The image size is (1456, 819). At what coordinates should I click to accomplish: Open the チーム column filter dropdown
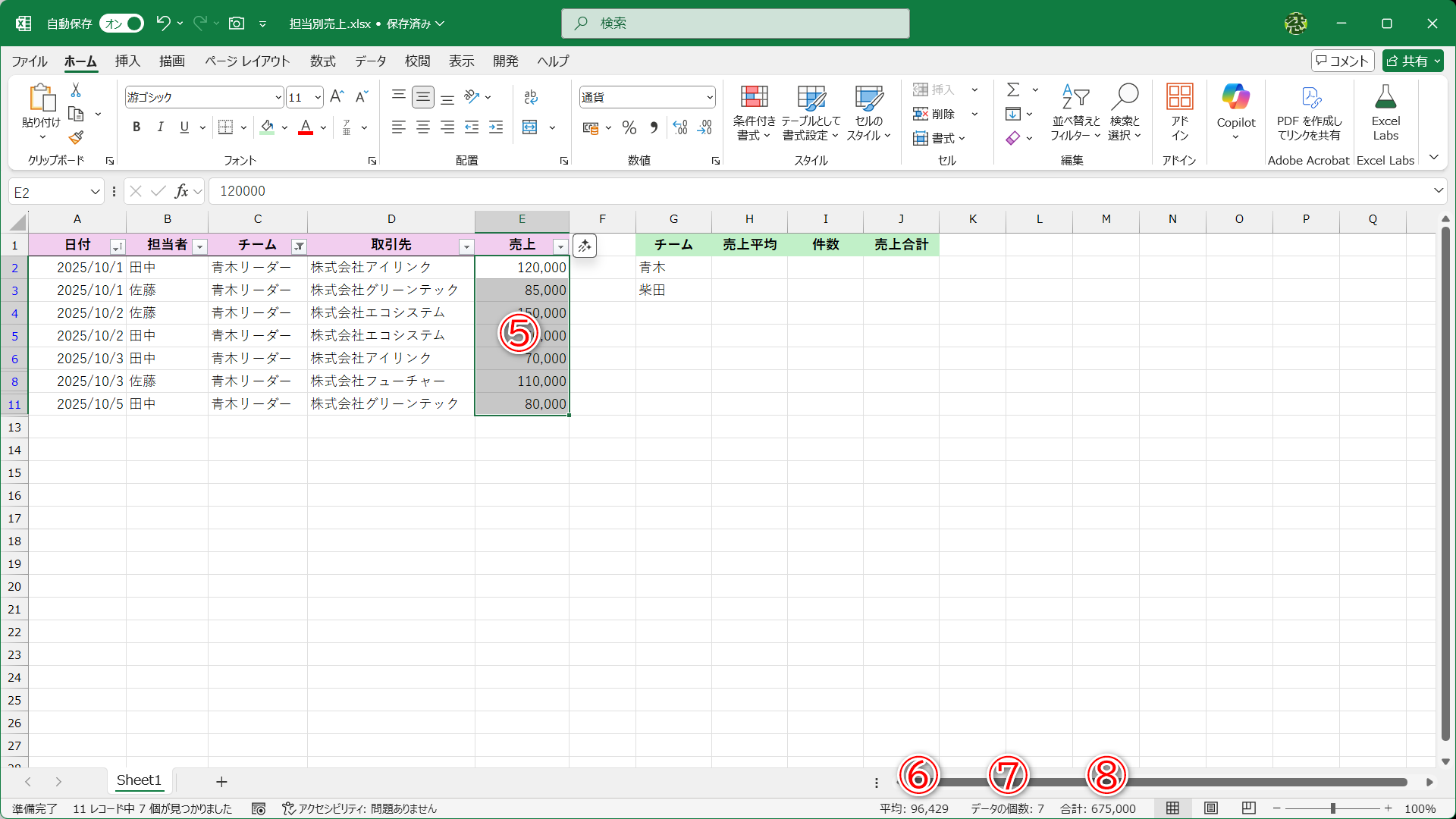pyautogui.click(x=300, y=246)
